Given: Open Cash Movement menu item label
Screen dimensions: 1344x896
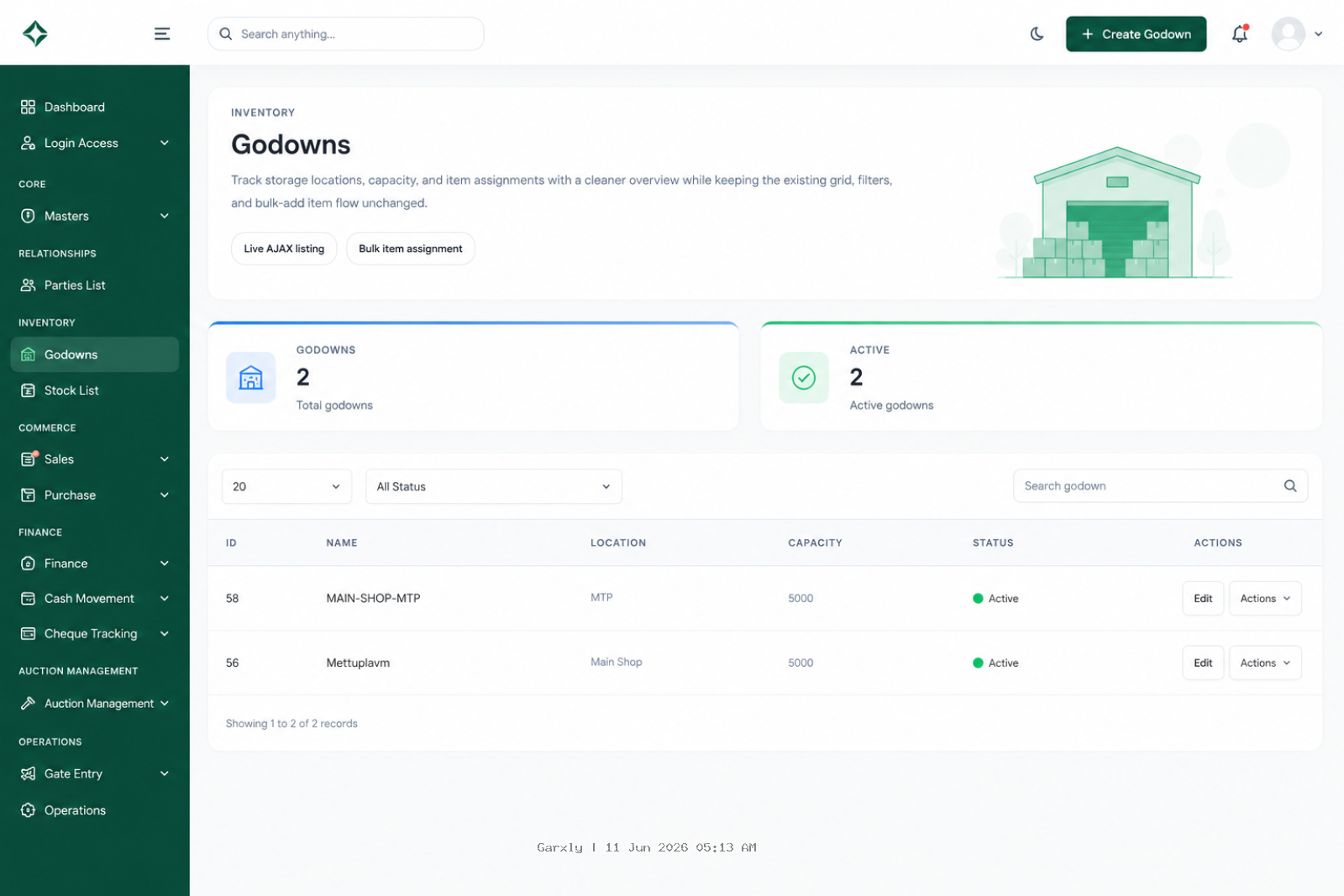Looking at the screenshot, I should pos(89,598).
